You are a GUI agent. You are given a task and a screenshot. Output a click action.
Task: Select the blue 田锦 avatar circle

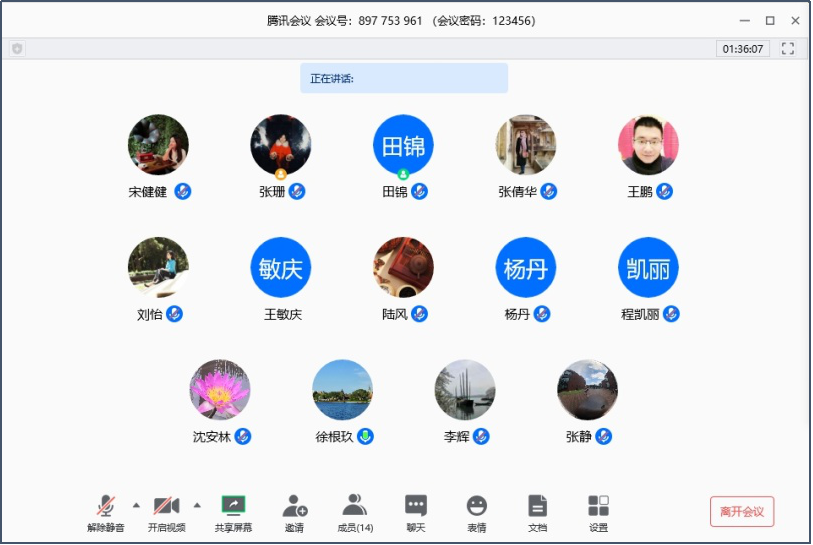tap(403, 145)
